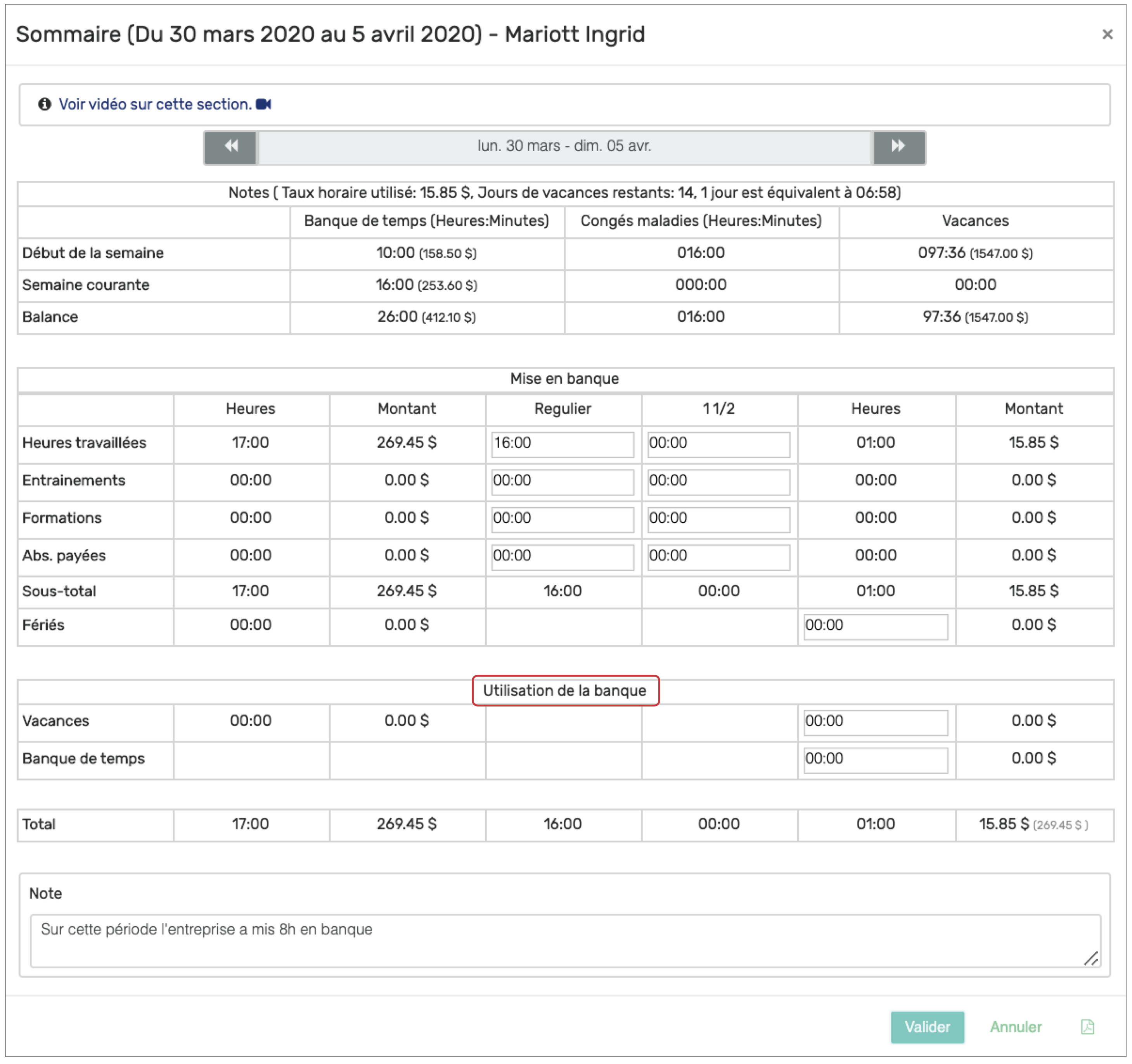
Task: Click the info circle icon
Action: [x=44, y=105]
